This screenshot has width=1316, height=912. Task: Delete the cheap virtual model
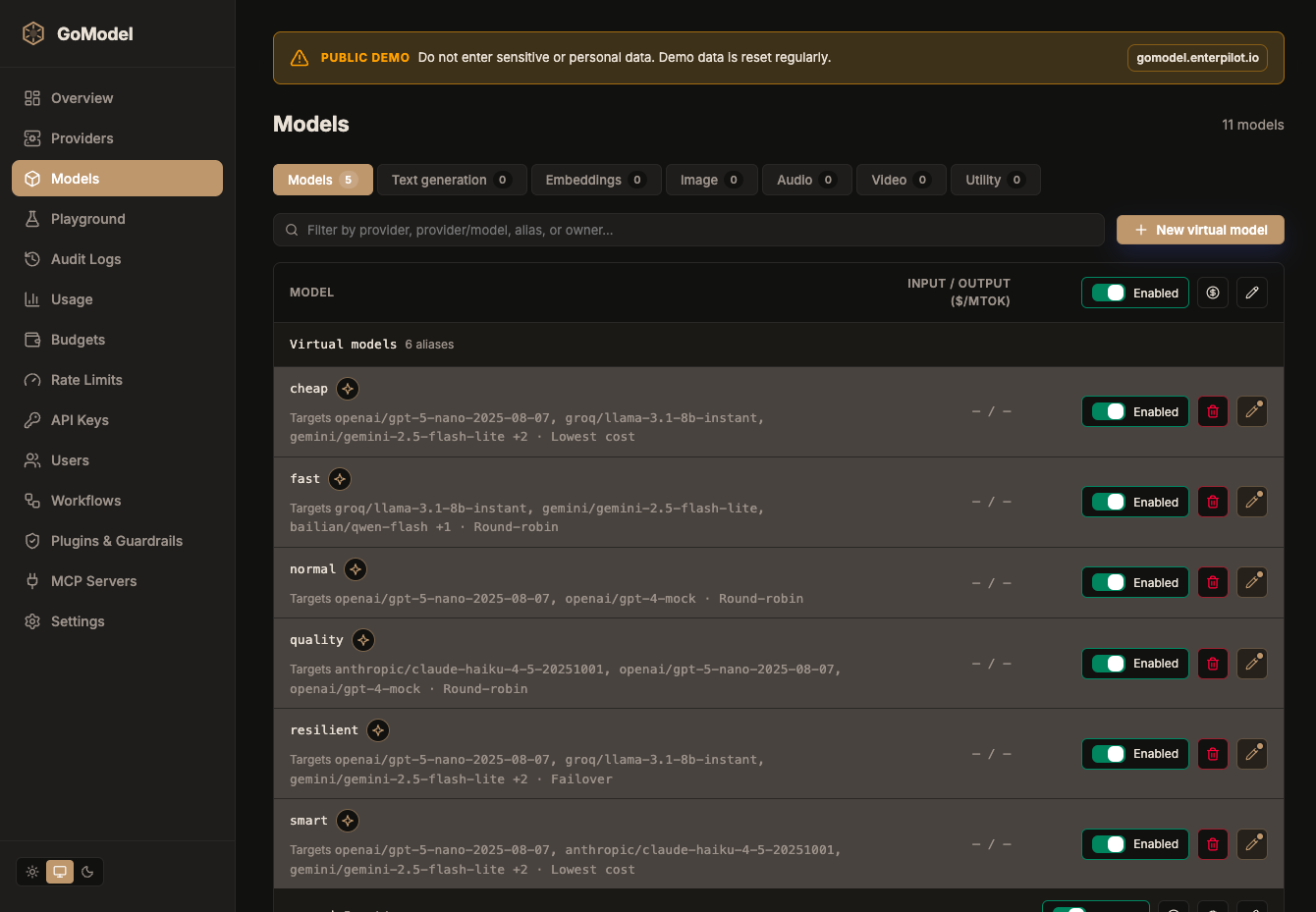(x=1213, y=412)
